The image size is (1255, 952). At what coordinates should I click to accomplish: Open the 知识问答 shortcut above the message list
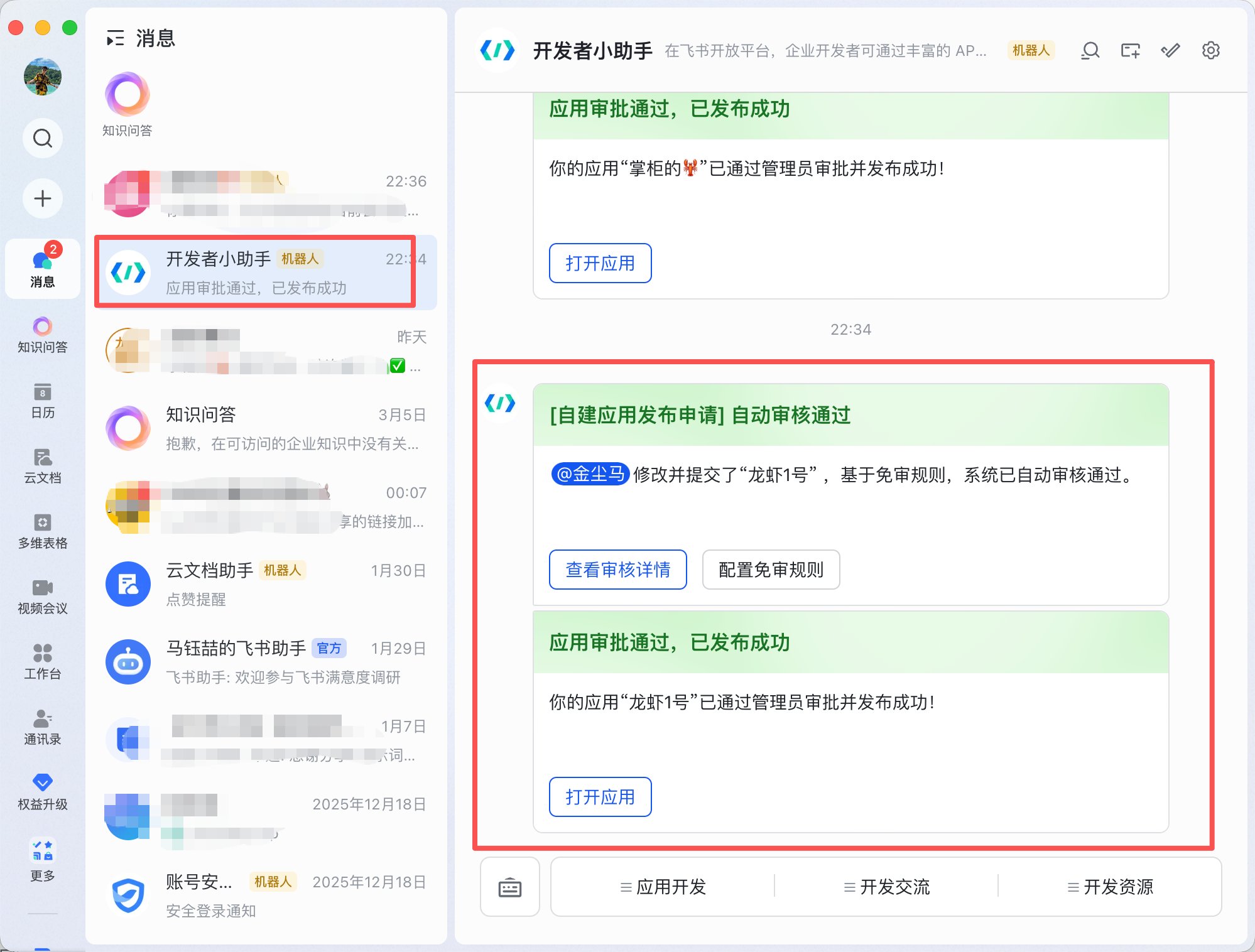tap(128, 105)
